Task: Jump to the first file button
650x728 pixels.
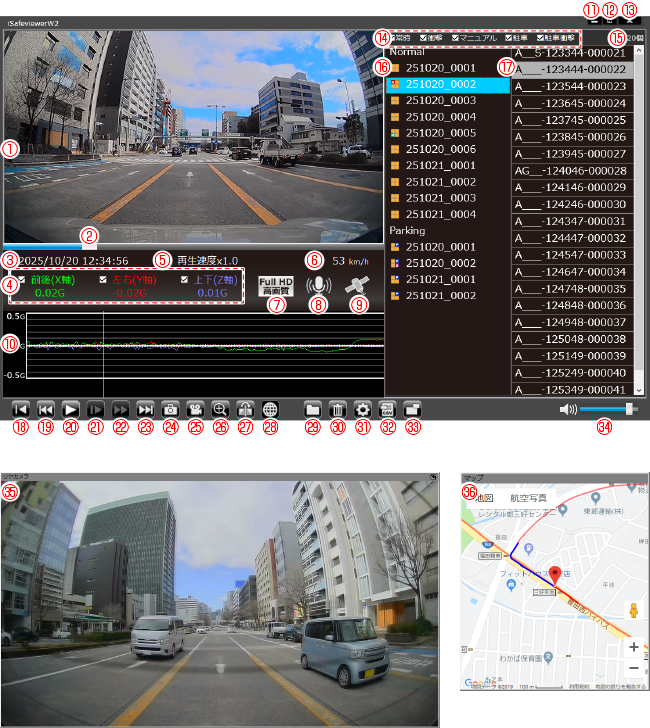Action: click(x=20, y=410)
